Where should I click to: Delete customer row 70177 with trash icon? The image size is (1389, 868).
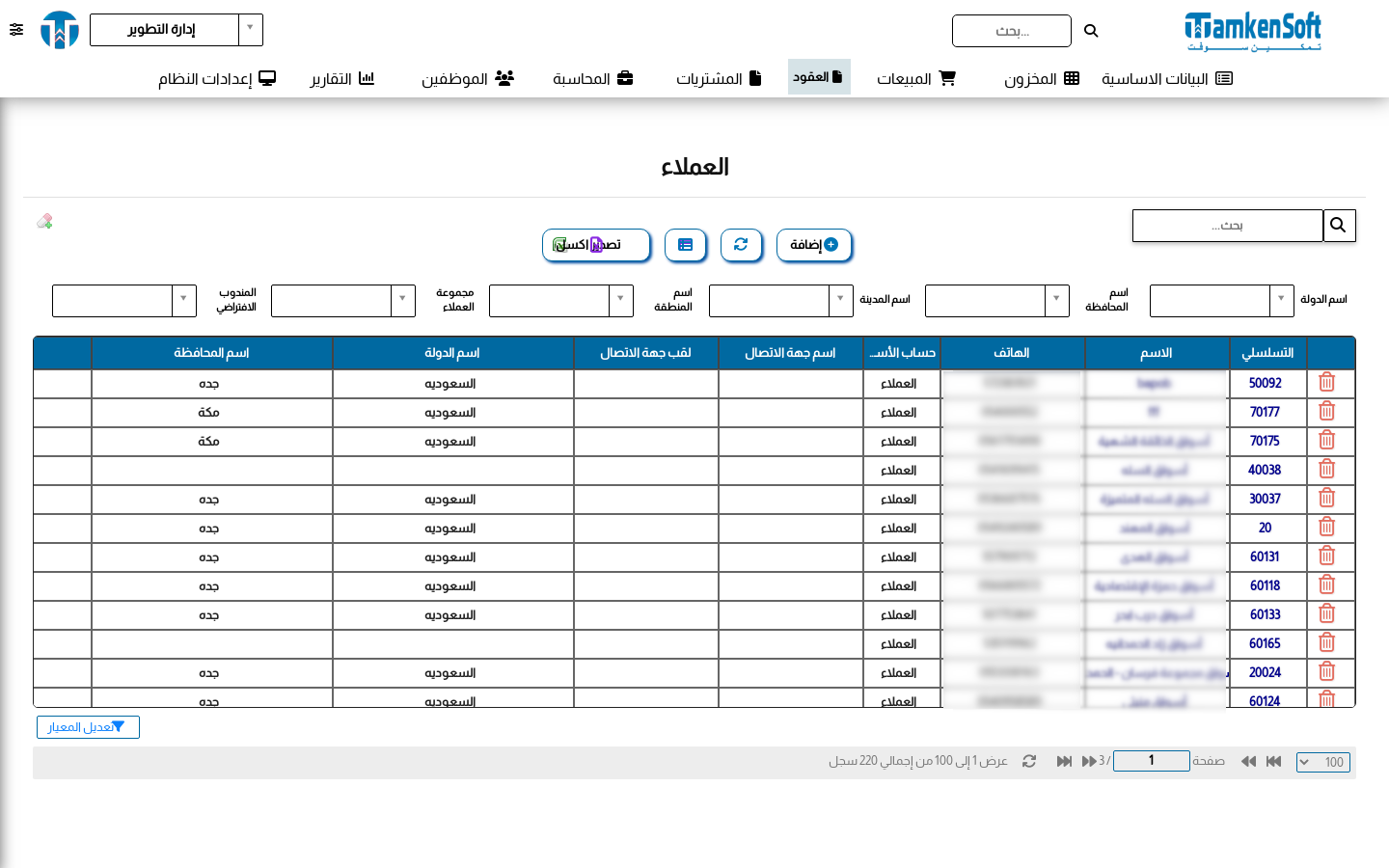(1327, 412)
